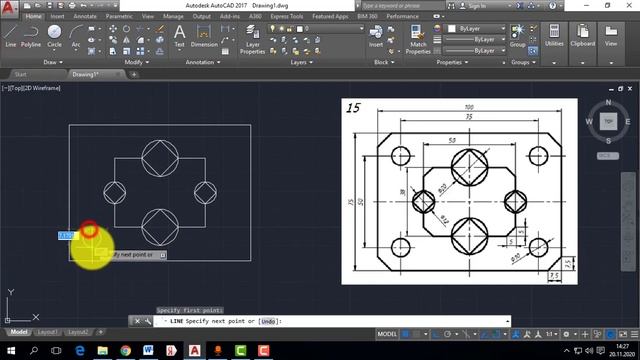The height and width of the screenshot is (360, 640).
Task: Click the Scale tool icon
Action: [x=127, y=51]
